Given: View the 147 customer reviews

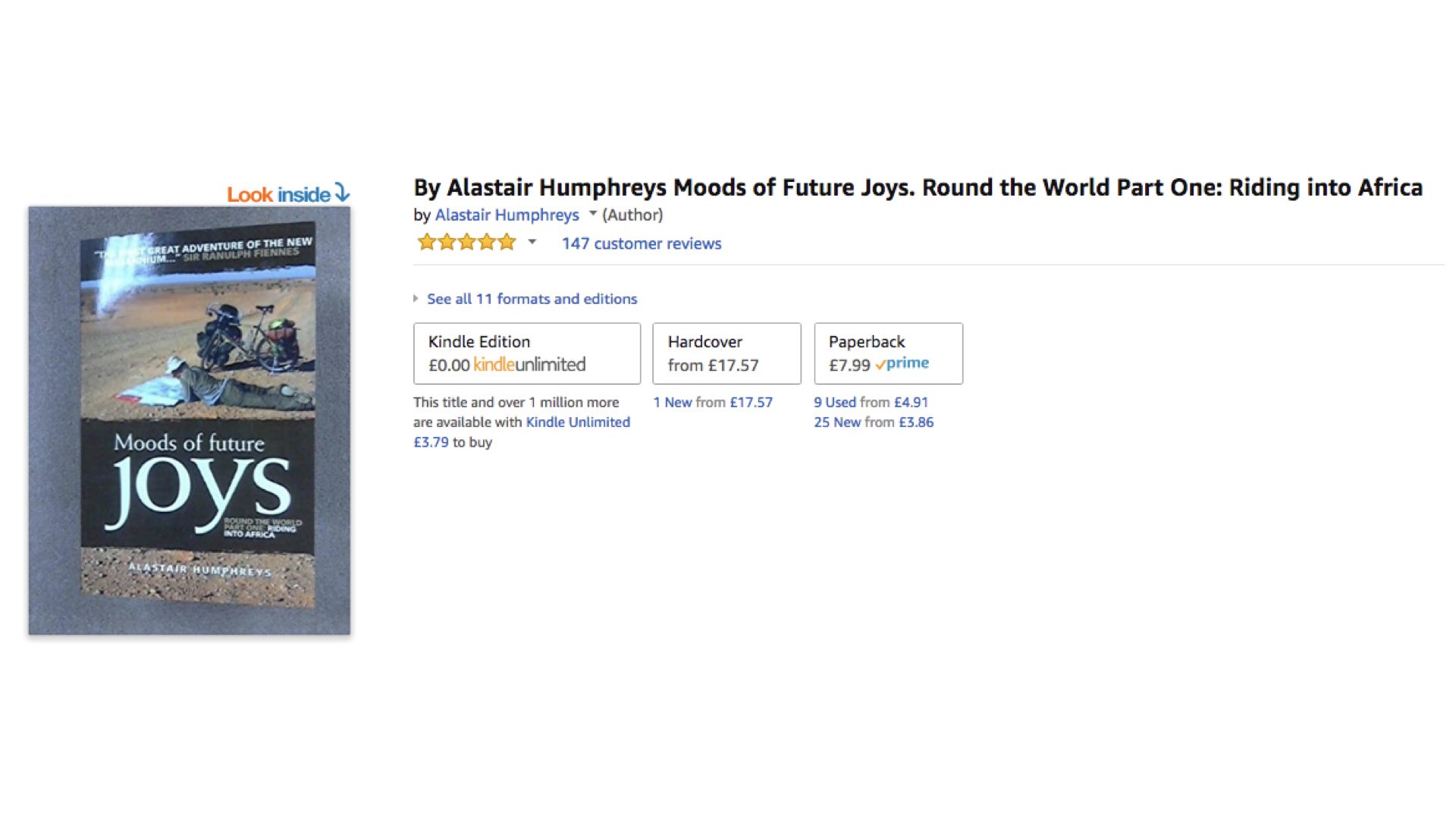Looking at the screenshot, I should [641, 243].
